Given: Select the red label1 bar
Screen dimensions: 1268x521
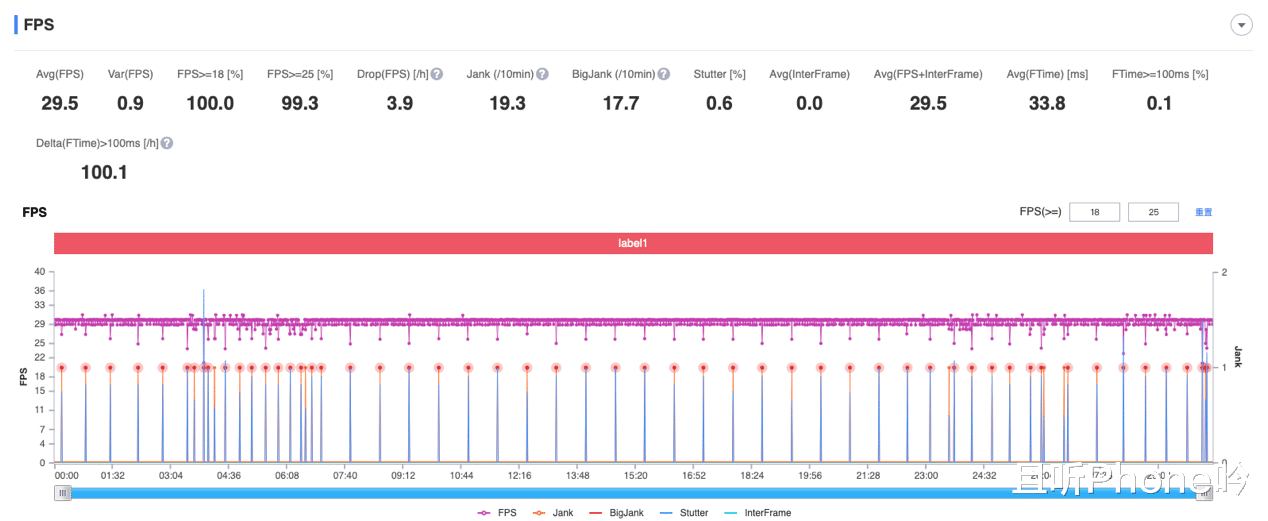Looking at the screenshot, I should pyautogui.click(x=633, y=243).
